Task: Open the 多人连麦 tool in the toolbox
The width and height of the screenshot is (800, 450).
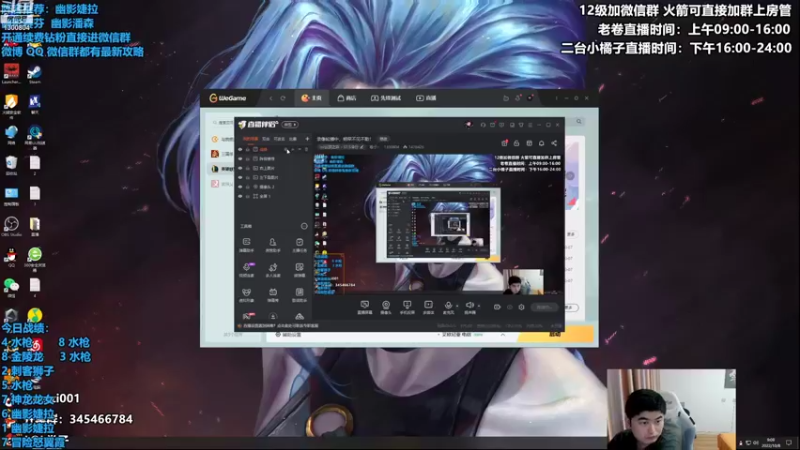Action: click(x=273, y=269)
